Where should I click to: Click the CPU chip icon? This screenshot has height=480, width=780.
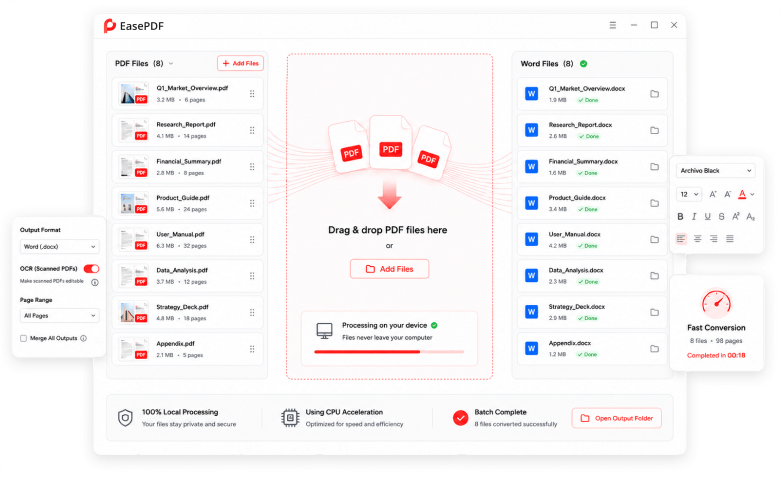[x=290, y=418]
